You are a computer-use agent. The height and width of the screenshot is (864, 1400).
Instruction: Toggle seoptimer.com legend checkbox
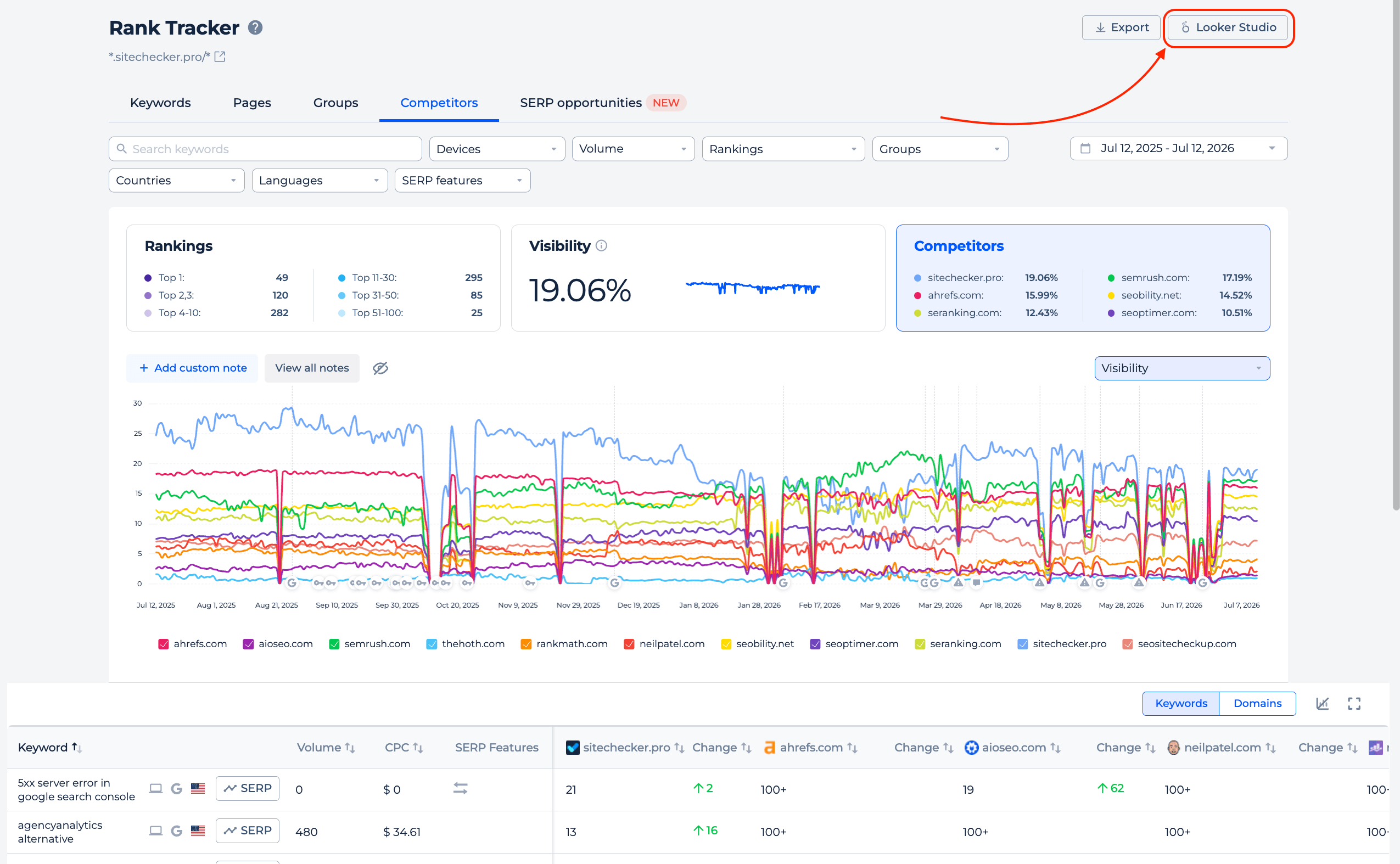(815, 644)
